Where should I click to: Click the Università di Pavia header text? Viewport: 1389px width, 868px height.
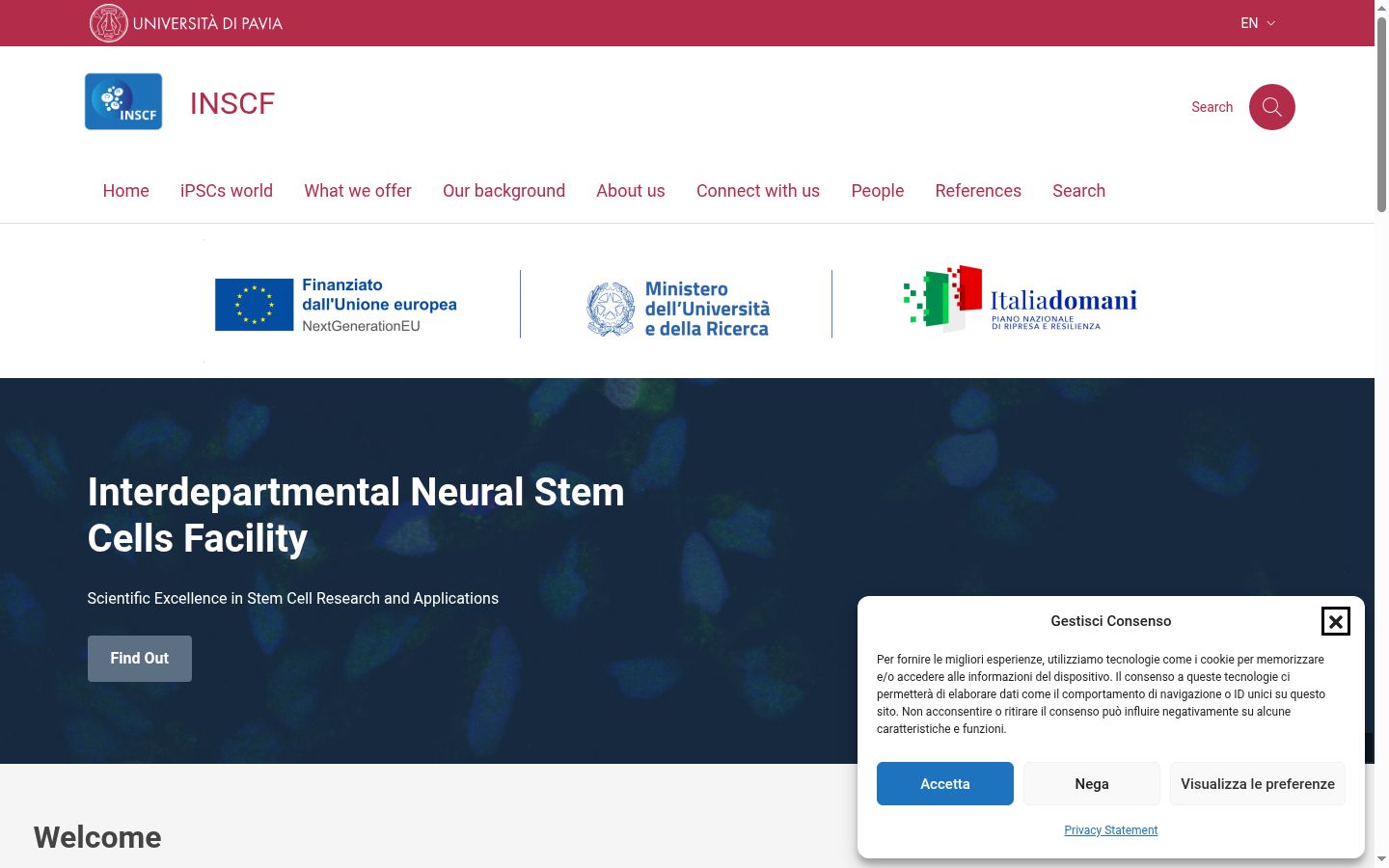pyautogui.click(x=207, y=23)
